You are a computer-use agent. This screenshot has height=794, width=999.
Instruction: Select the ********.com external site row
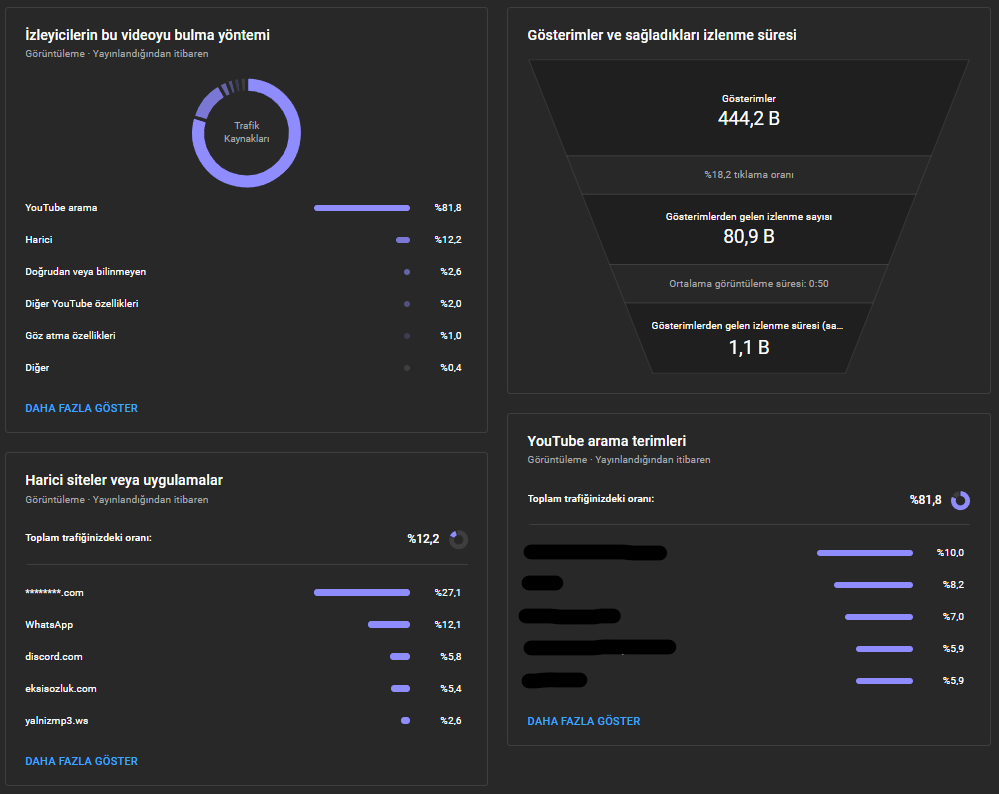click(243, 593)
